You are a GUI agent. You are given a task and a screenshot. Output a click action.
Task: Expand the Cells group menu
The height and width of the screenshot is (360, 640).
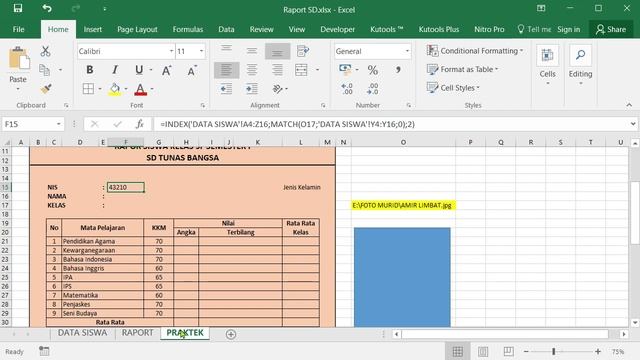pos(547,66)
